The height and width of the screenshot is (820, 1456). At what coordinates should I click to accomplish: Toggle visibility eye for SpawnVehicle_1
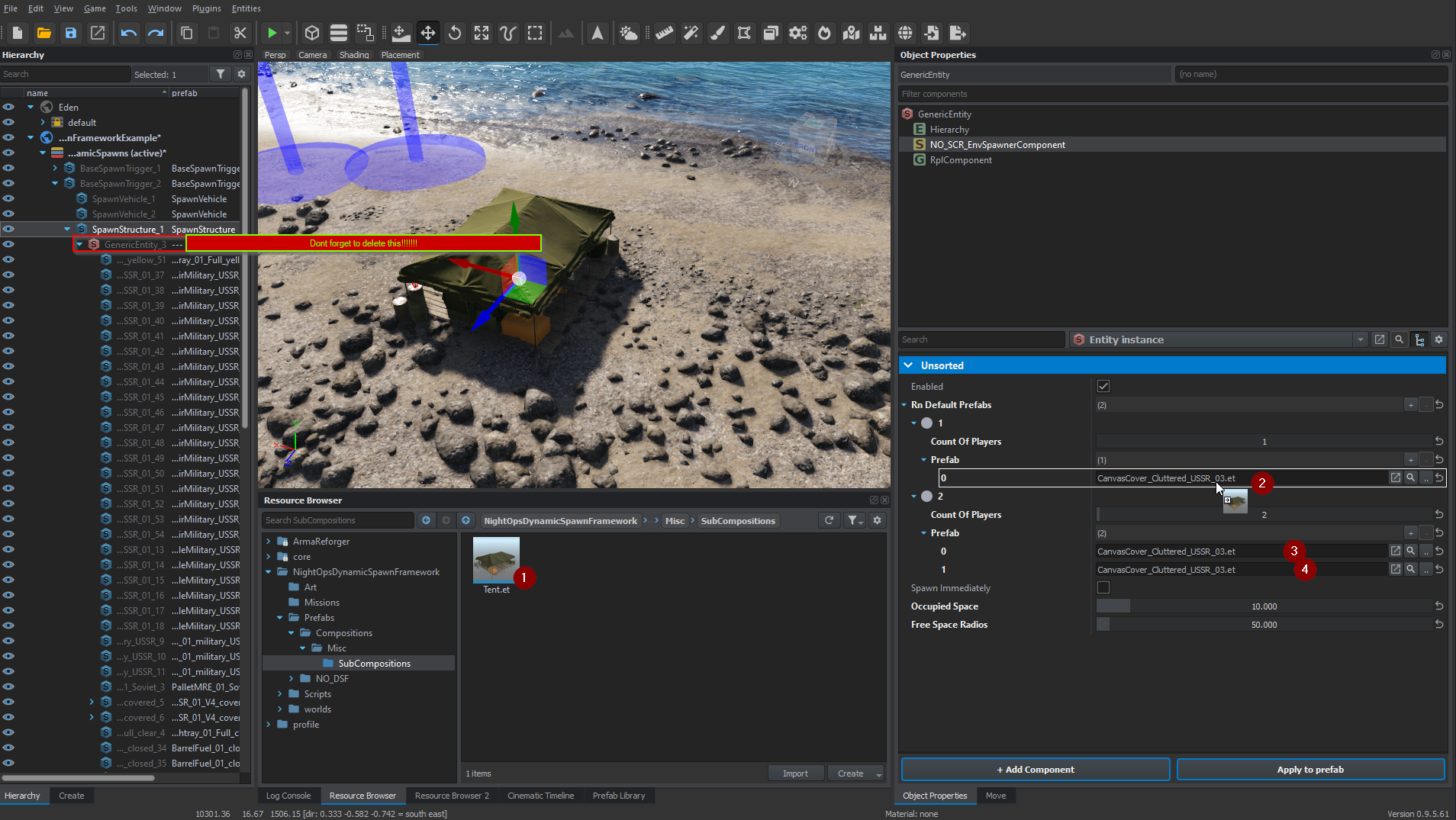(x=8, y=199)
